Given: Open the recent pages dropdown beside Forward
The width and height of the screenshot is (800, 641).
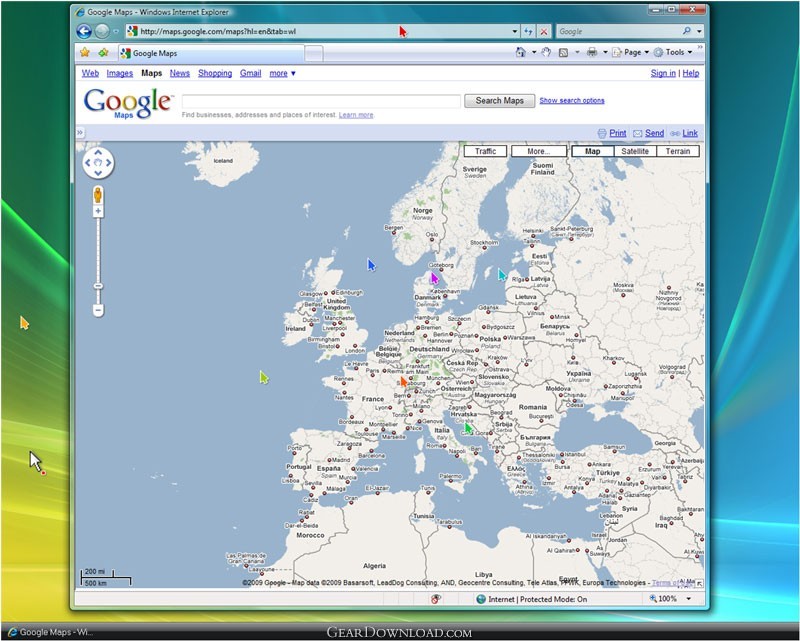Looking at the screenshot, I should click(x=116, y=32).
